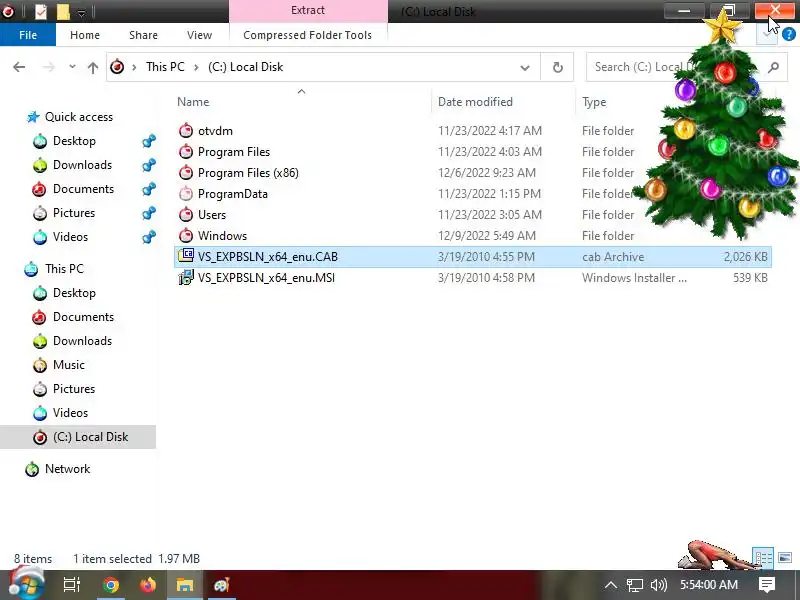Expand the ribbon with the chevron
The width and height of the screenshot is (800, 600).
point(766,34)
